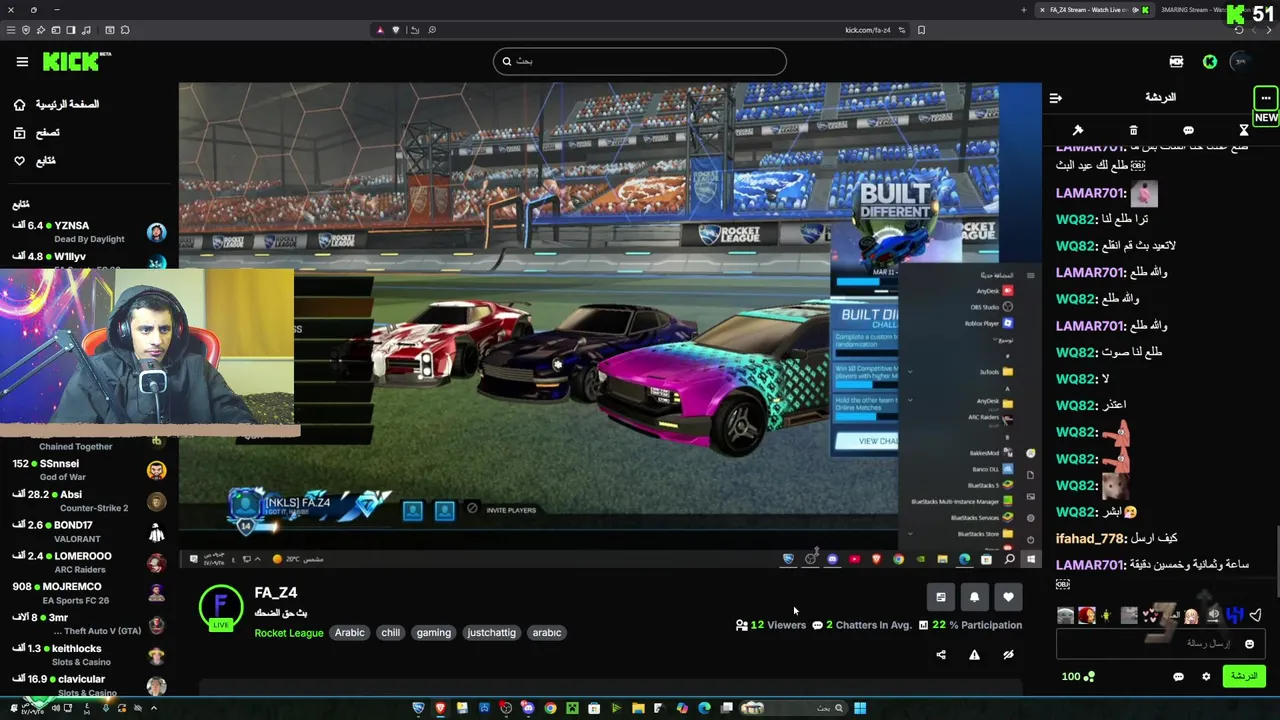1280x720 pixels.
Task: Select the chill tag
Action: pos(391,633)
